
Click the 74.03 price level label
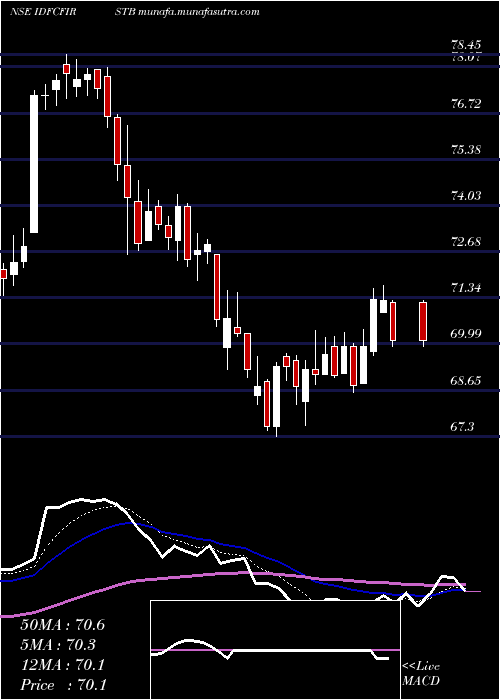click(x=466, y=196)
